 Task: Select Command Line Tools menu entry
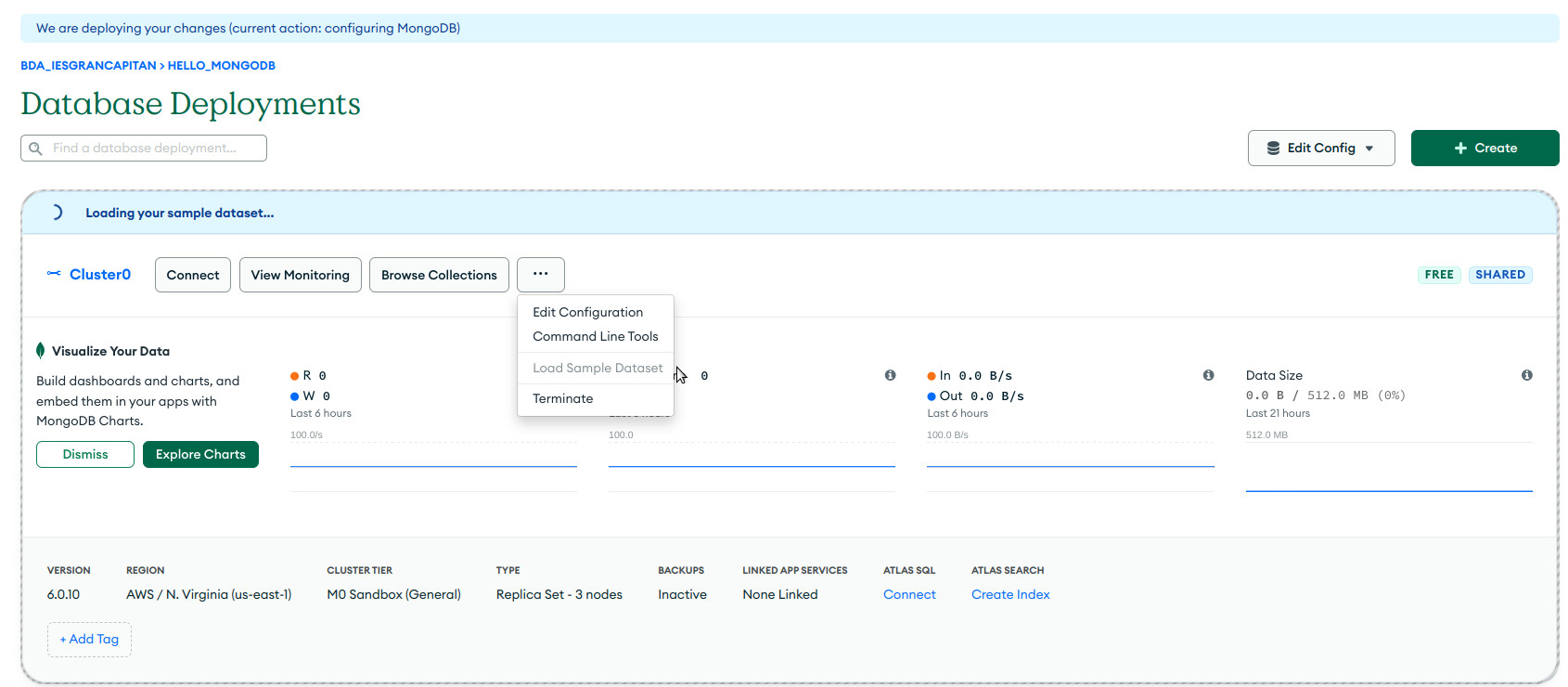595,336
